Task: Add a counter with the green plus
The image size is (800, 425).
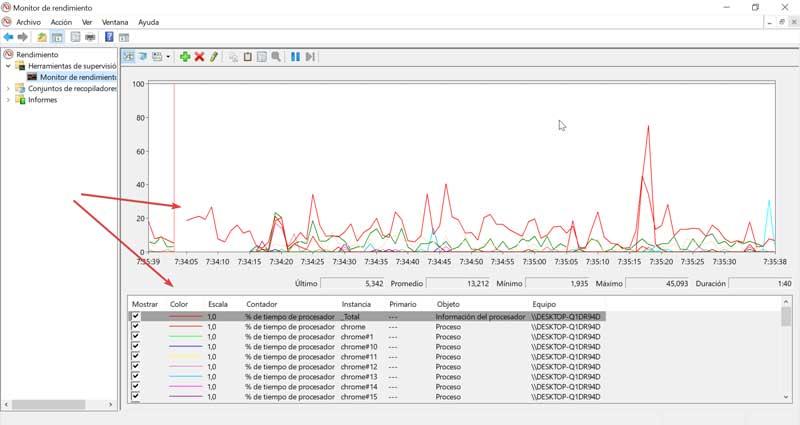Action: click(185, 57)
